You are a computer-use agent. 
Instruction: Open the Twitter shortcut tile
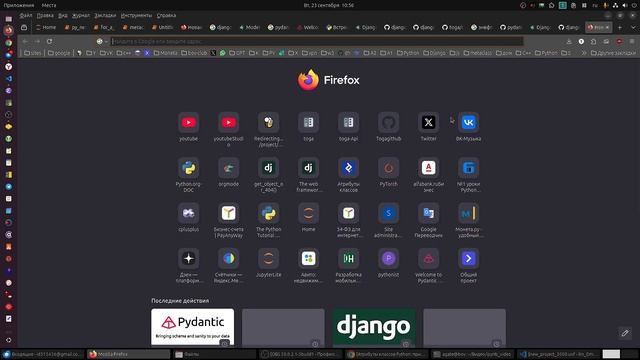429,122
